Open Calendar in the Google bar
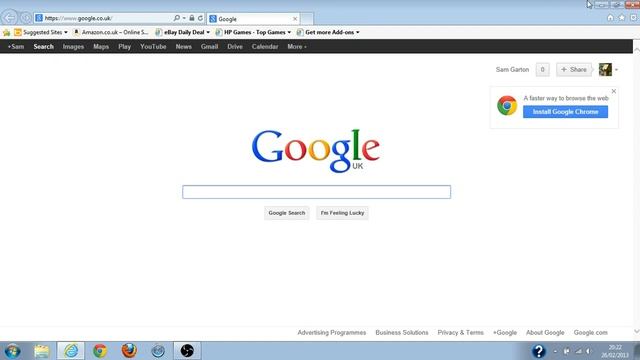Viewport: 640px width, 360px height. pos(265,47)
